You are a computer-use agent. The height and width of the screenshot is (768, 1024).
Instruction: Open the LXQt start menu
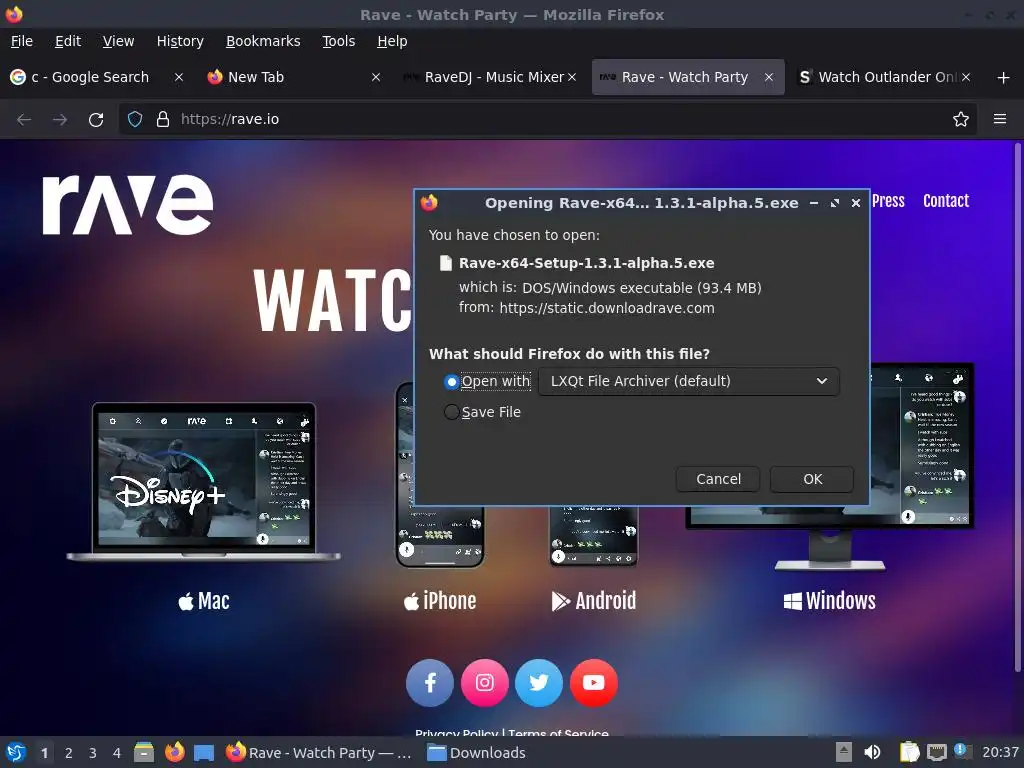pyautogui.click(x=16, y=753)
